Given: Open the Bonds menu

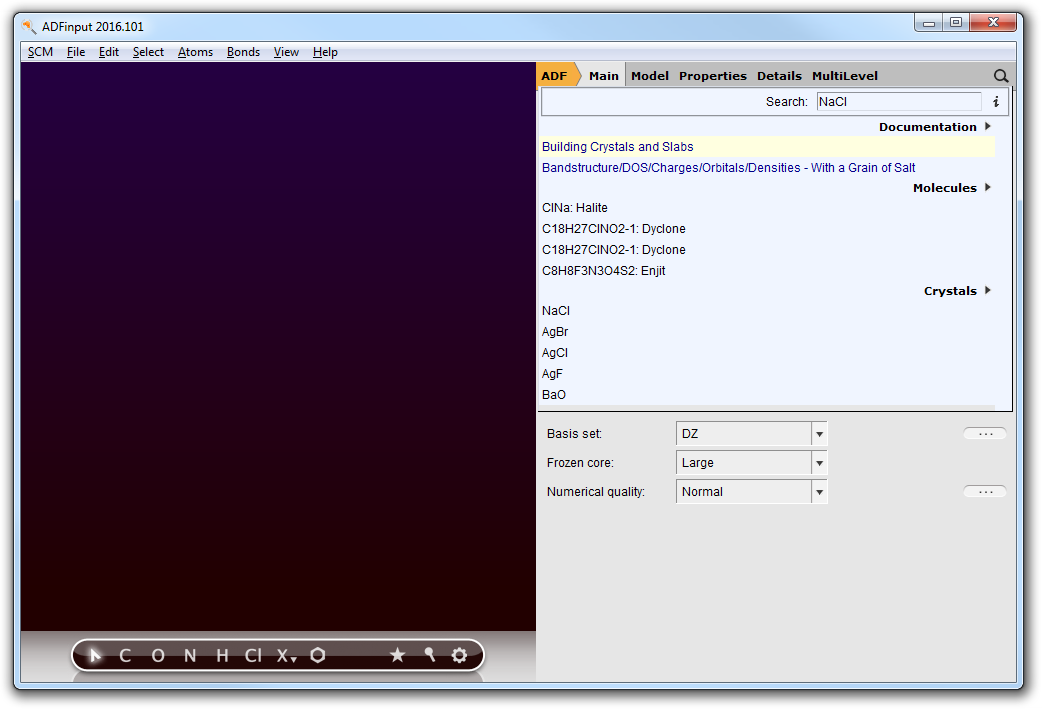Looking at the screenshot, I should point(243,52).
